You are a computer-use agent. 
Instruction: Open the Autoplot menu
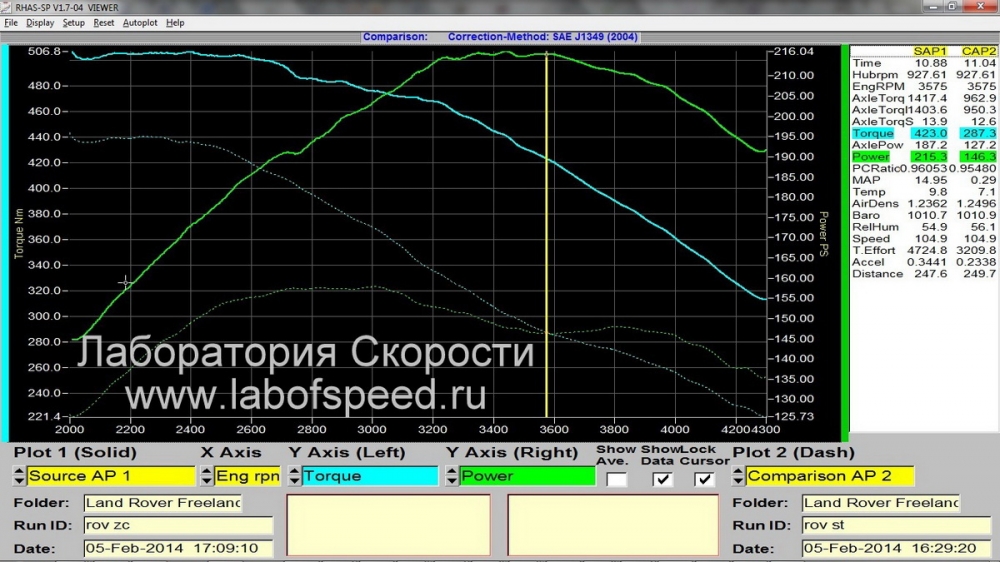point(140,22)
